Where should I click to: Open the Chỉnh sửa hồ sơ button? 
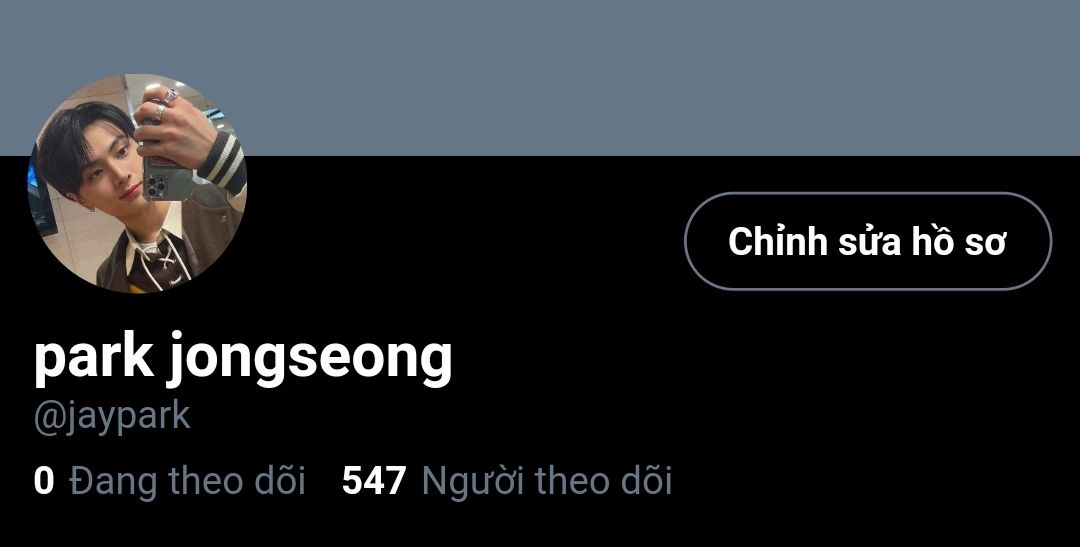pos(868,241)
